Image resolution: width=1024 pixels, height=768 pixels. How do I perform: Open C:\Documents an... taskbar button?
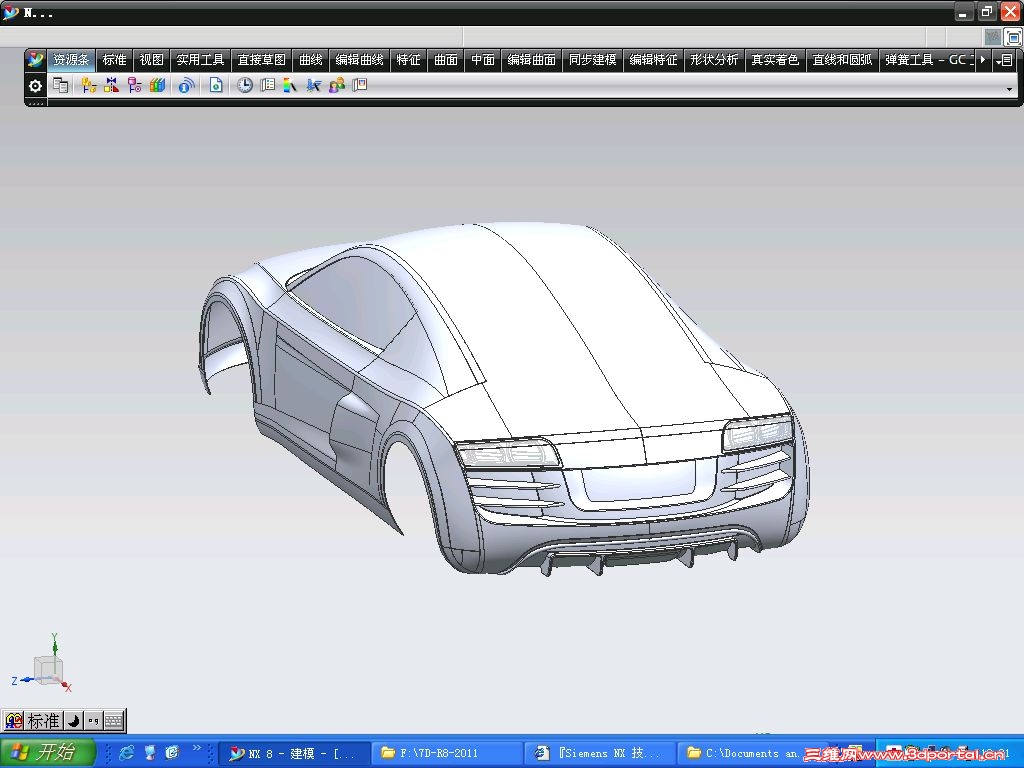pyautogui.click(x=748, y=754)
